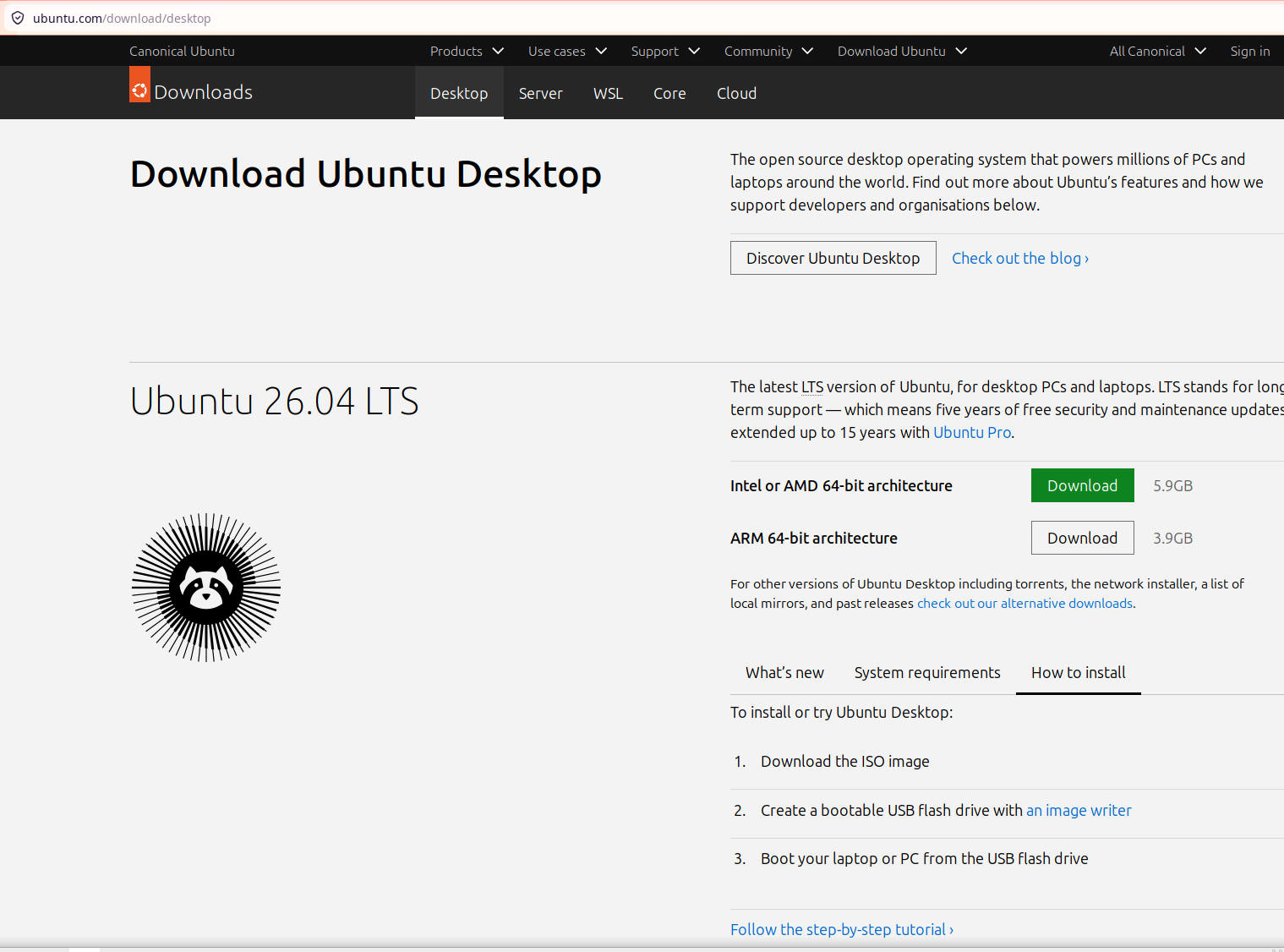Click the Ubuntu 26.04 LTS heading
The width and height of the screenshot is (1284, 952).
275,401
